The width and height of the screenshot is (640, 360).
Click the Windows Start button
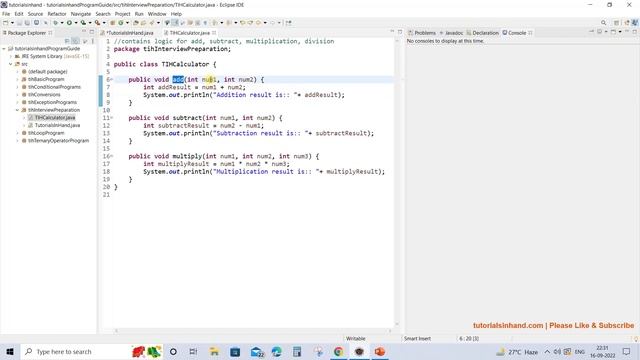point(10,351)
